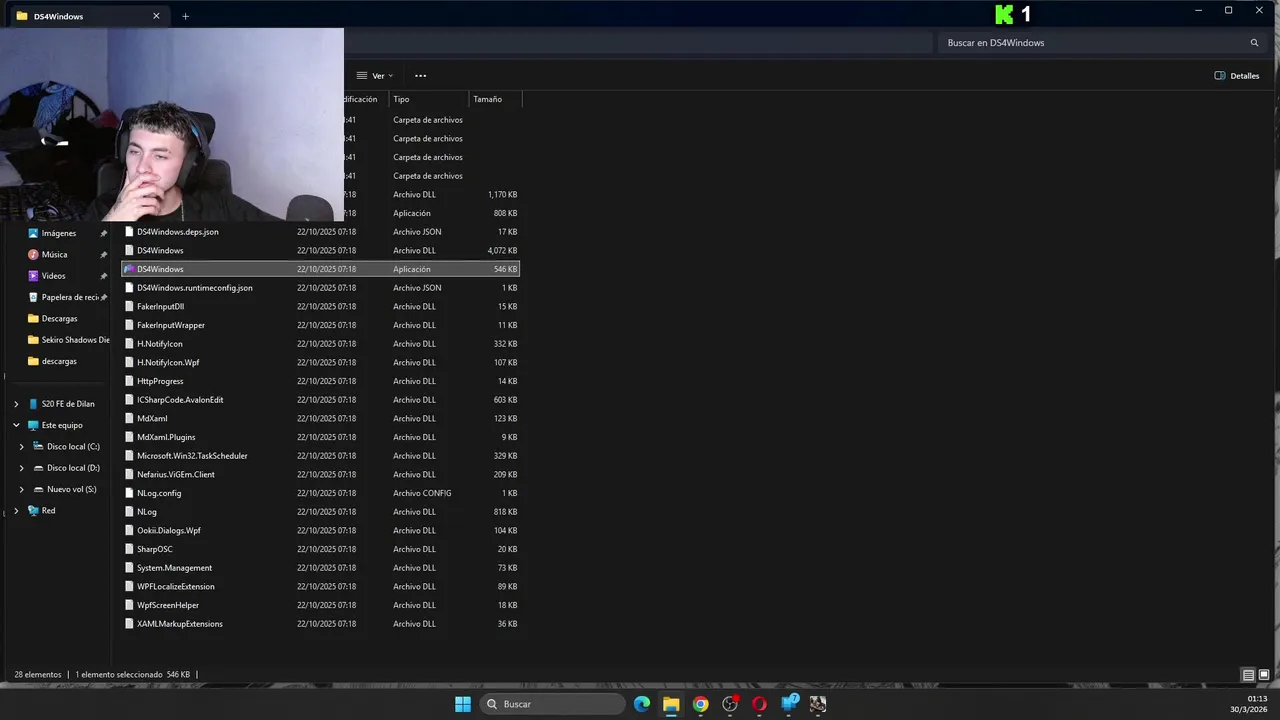Launch Microsoft Edge from the taskbar

tap(642, 704)
